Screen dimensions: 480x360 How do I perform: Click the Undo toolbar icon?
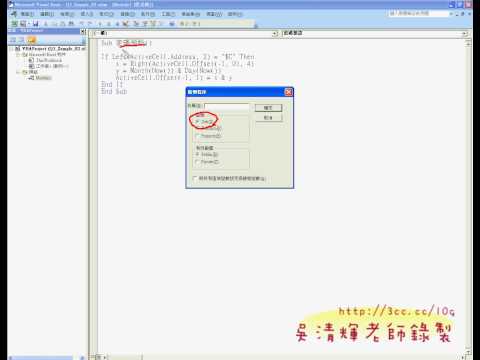(82, 24)
